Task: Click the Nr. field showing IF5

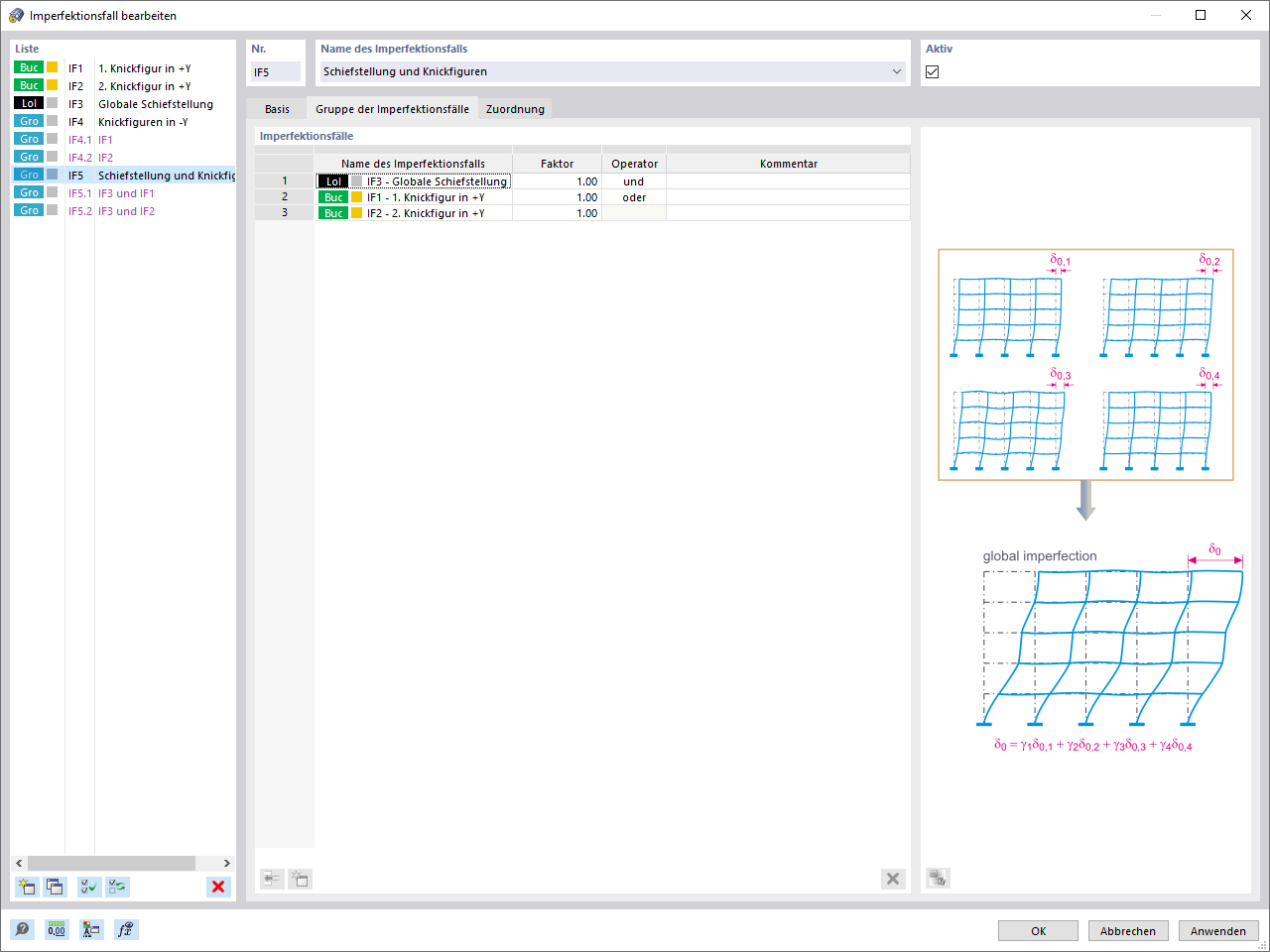Action: click(276, 71)
